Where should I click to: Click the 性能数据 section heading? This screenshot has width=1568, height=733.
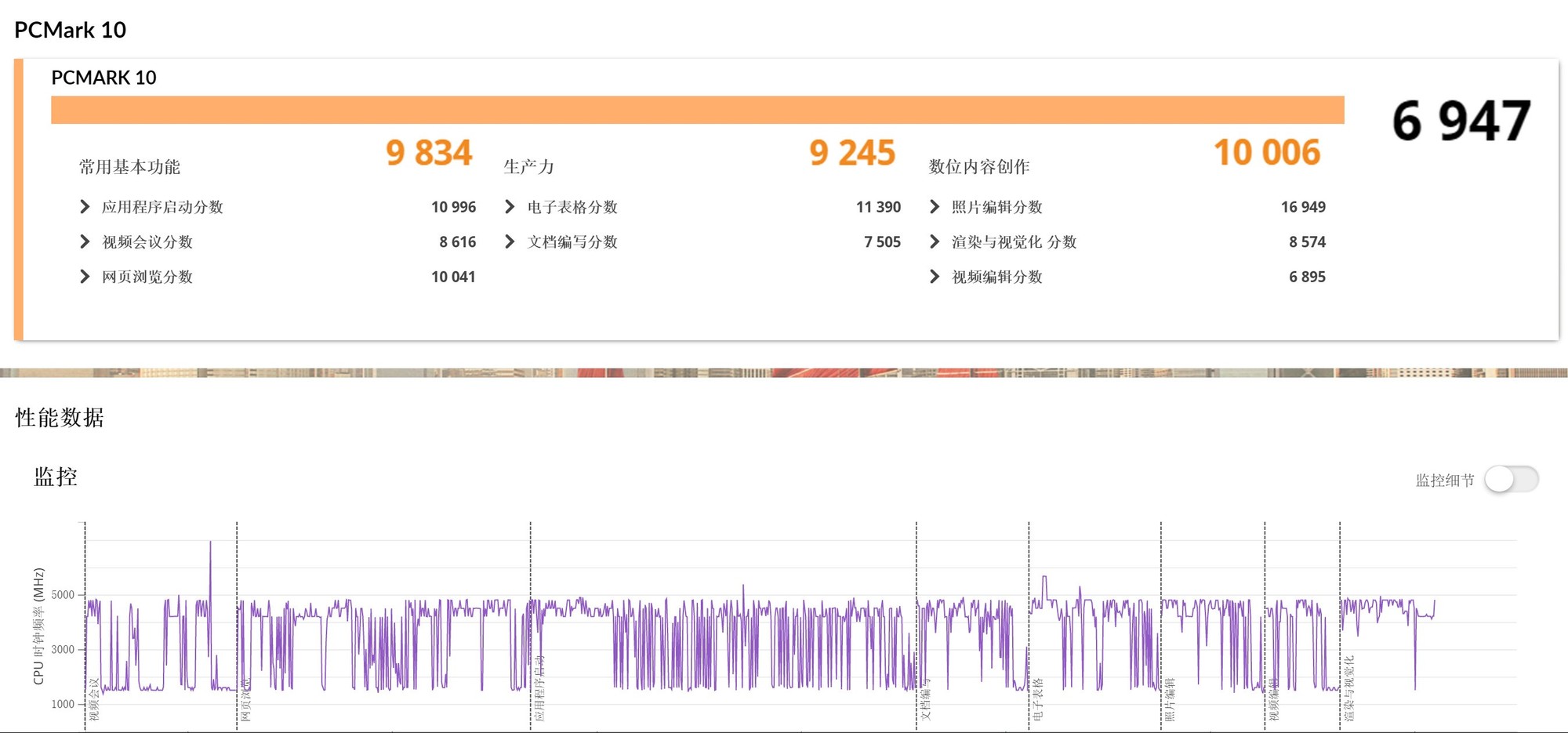[x=60, y=417]
